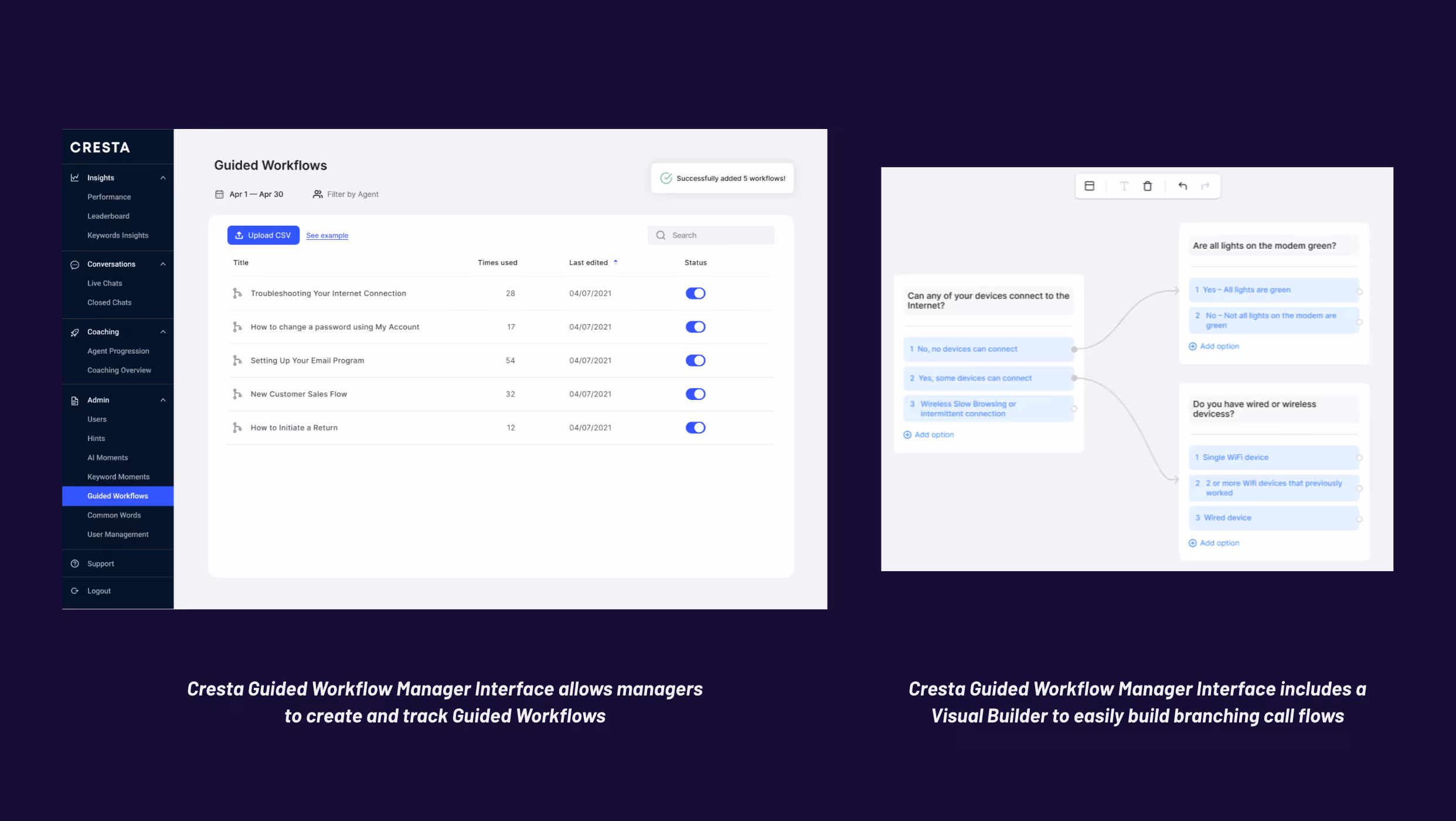This screenshot has height=821, width=1456.
Task: Select the Guided Workflows menu item
Action: (118, 496)
